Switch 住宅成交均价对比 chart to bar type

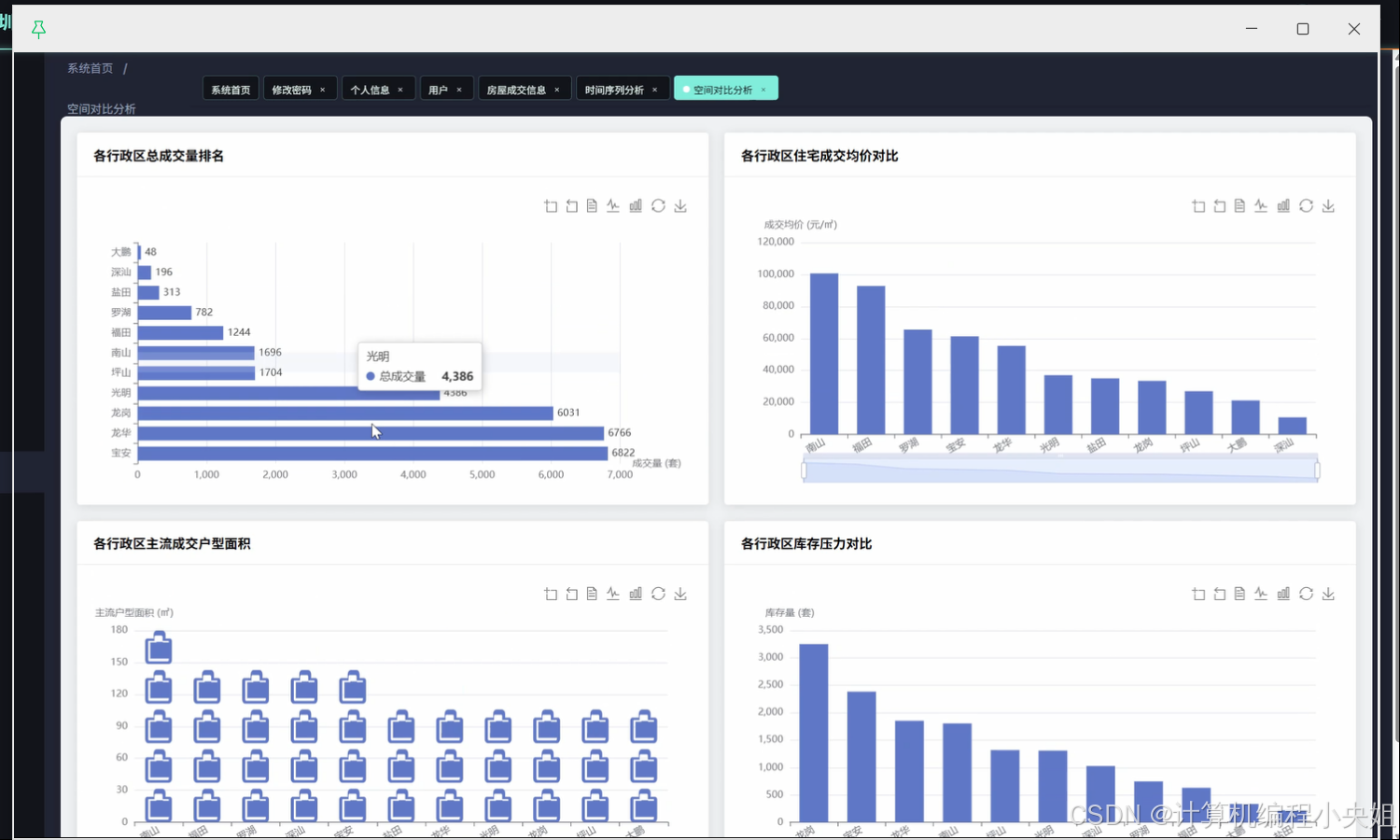pos(1283,205)
